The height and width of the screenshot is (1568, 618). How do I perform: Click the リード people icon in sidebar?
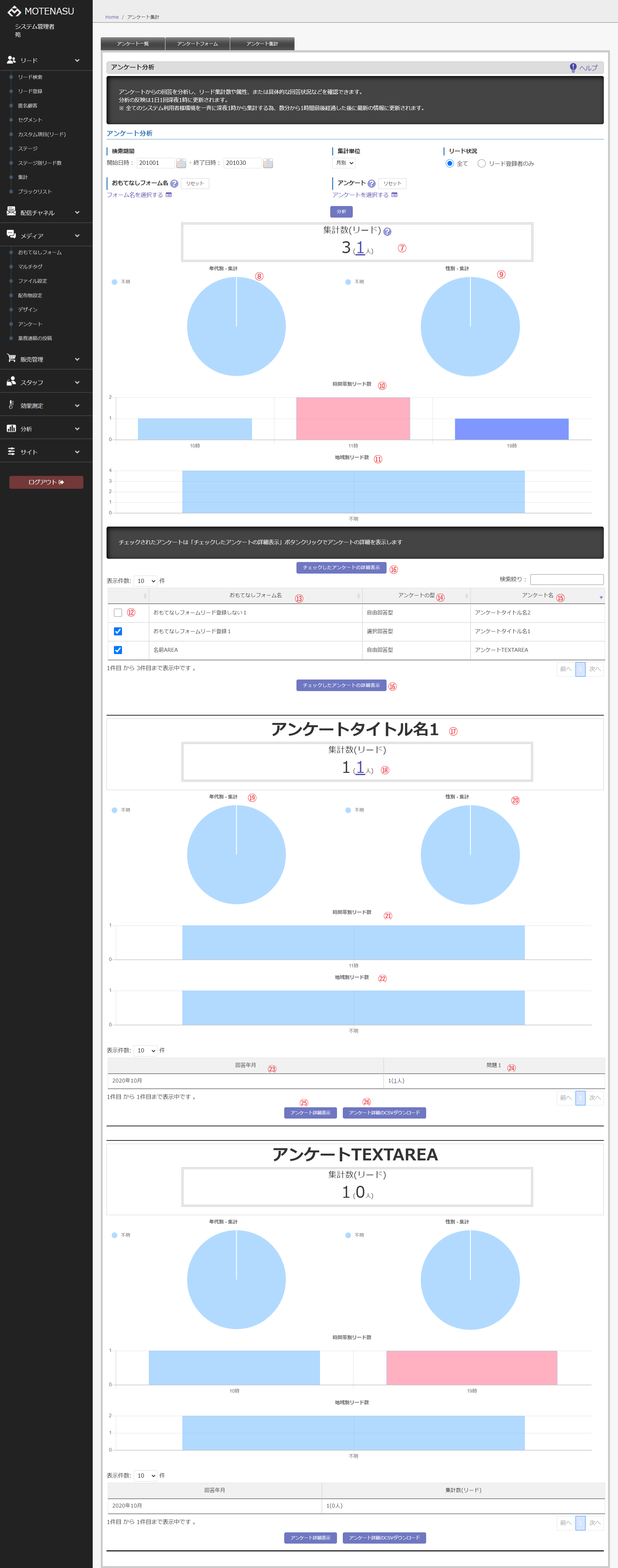(11, 60)
